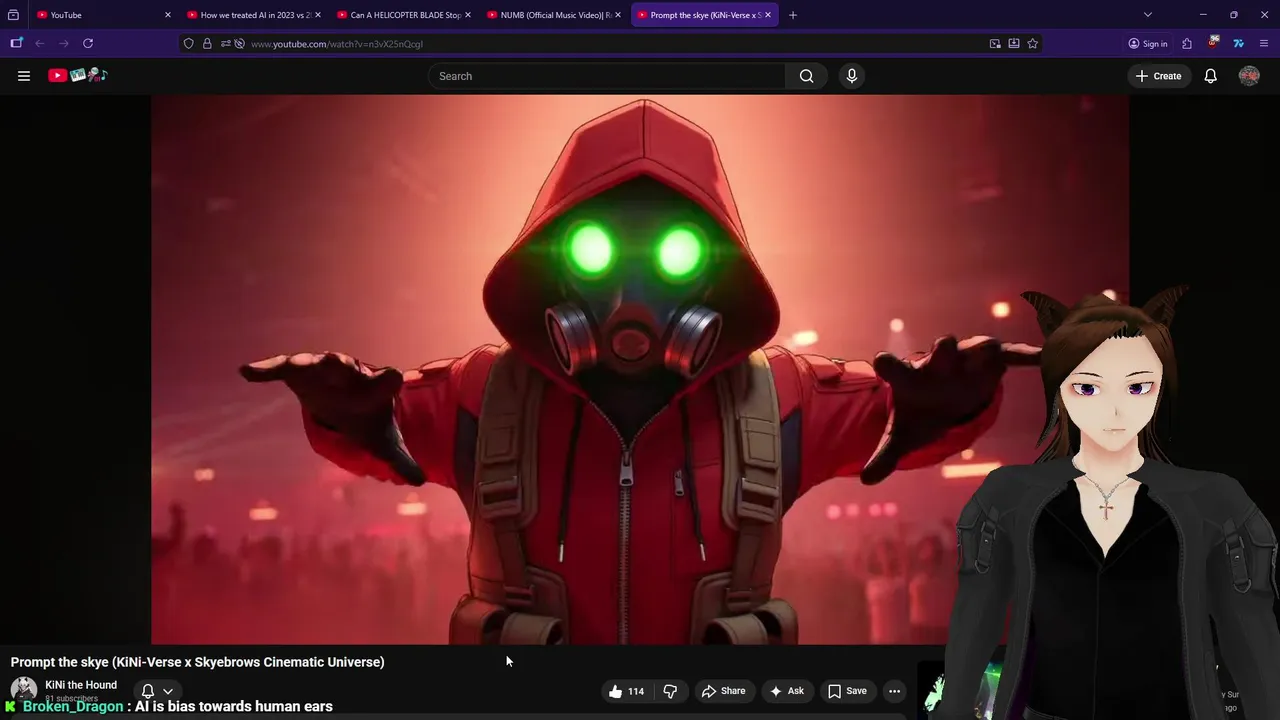Click the Create button

(1158, 76)
